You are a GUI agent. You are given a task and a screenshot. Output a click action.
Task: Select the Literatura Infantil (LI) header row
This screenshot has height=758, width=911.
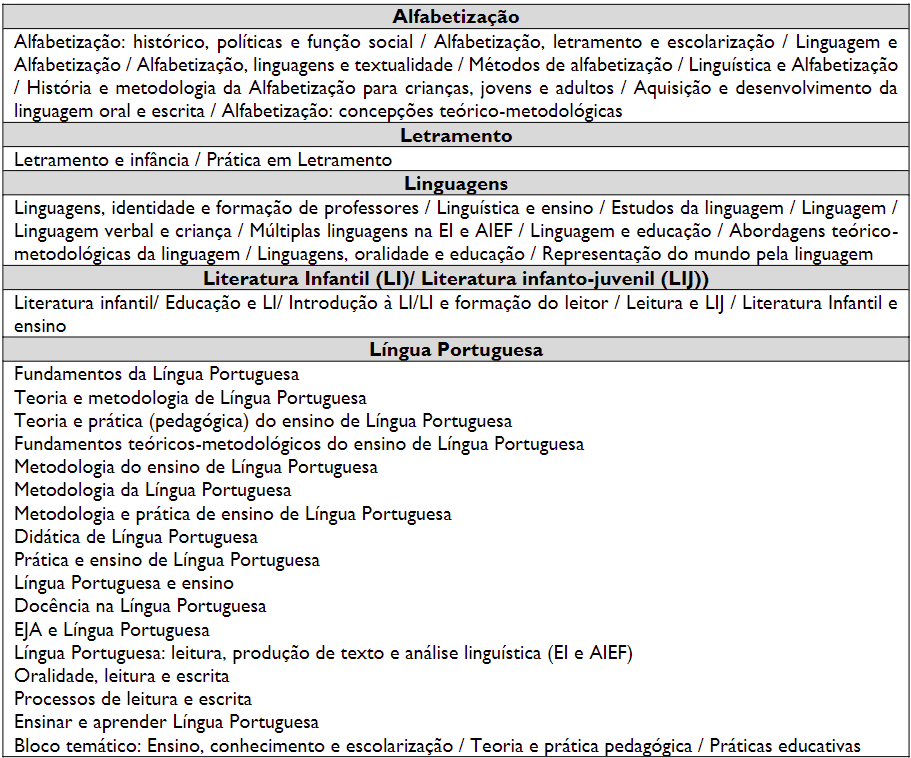click(455, 278)
